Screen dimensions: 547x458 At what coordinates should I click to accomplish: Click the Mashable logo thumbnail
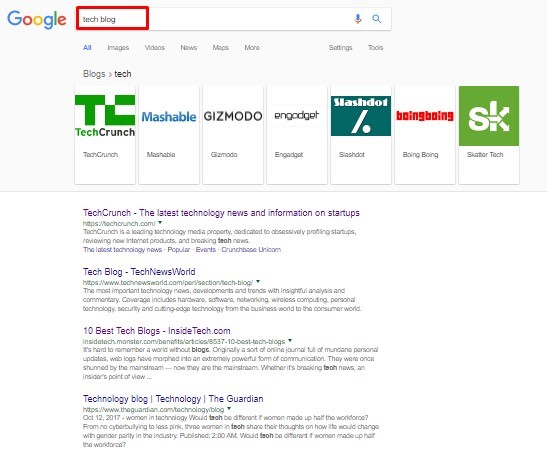(x=169, y=117)
